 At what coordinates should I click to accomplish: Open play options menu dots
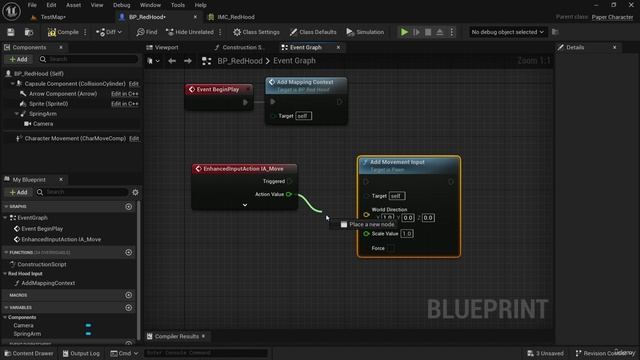click(452, 32)
